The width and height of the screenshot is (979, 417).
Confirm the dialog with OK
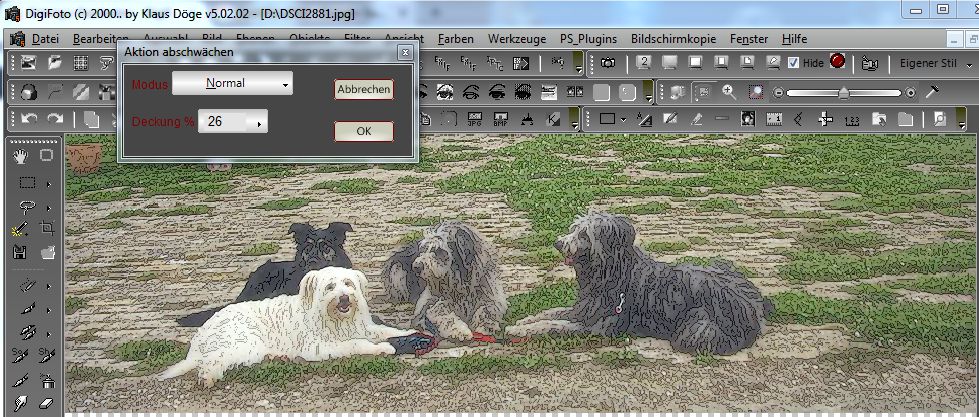[x=363, y=131]
